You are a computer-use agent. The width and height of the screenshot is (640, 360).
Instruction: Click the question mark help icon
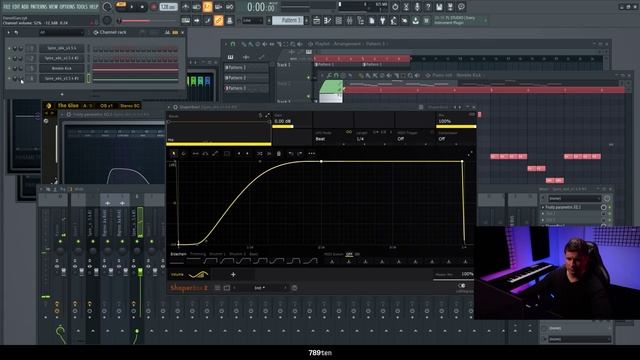tap(428, 7)
